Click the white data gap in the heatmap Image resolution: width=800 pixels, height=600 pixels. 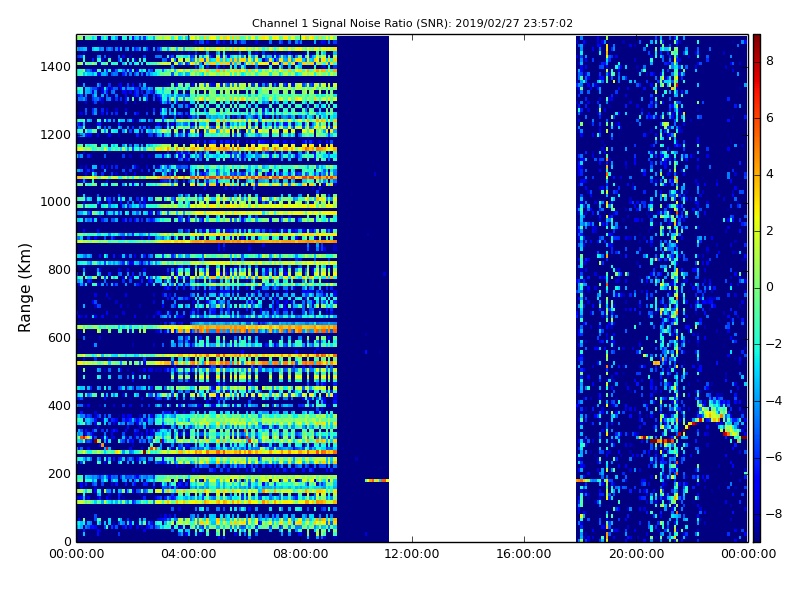(x=483, y=288)
